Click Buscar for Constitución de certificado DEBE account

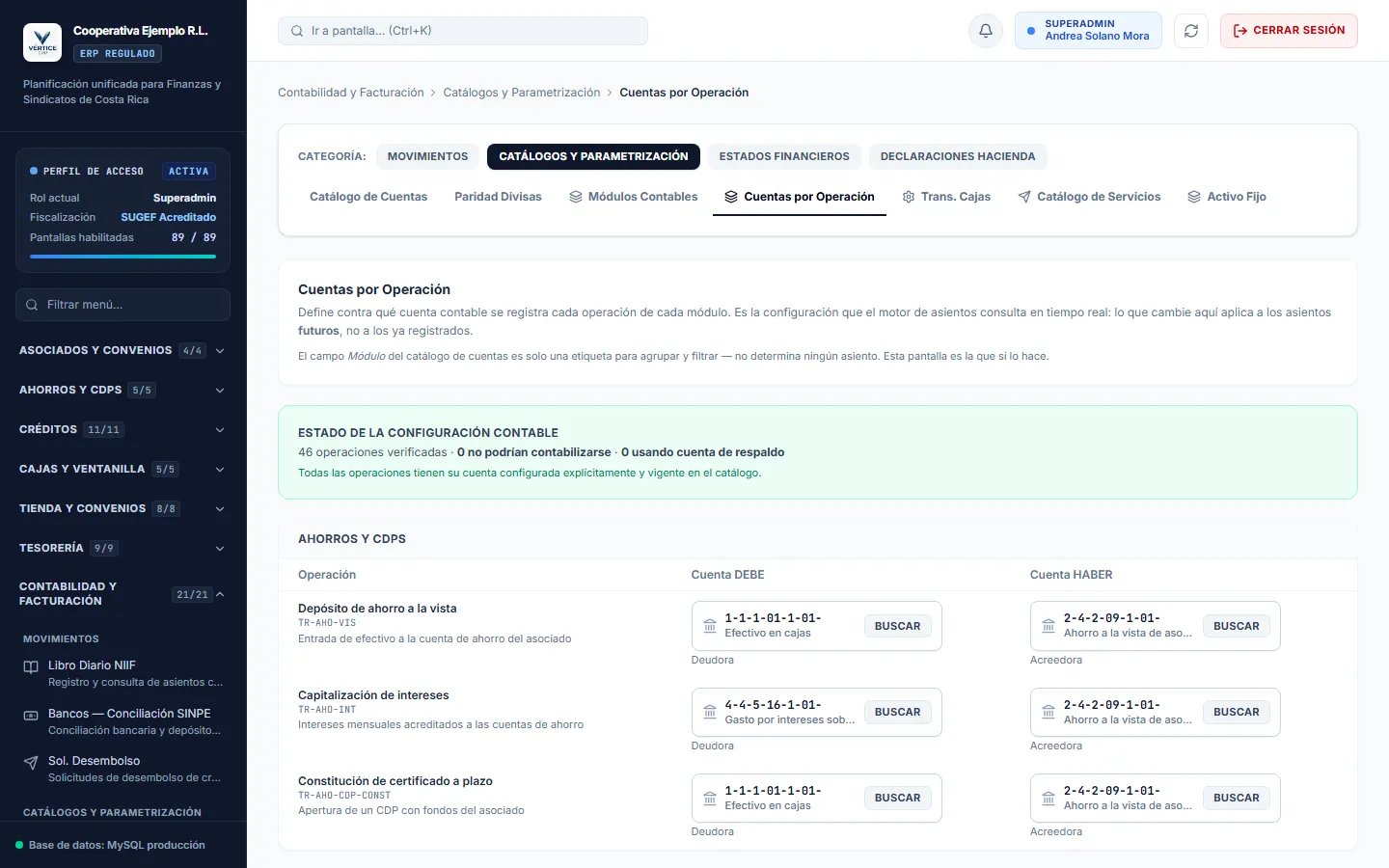(897, 799)
